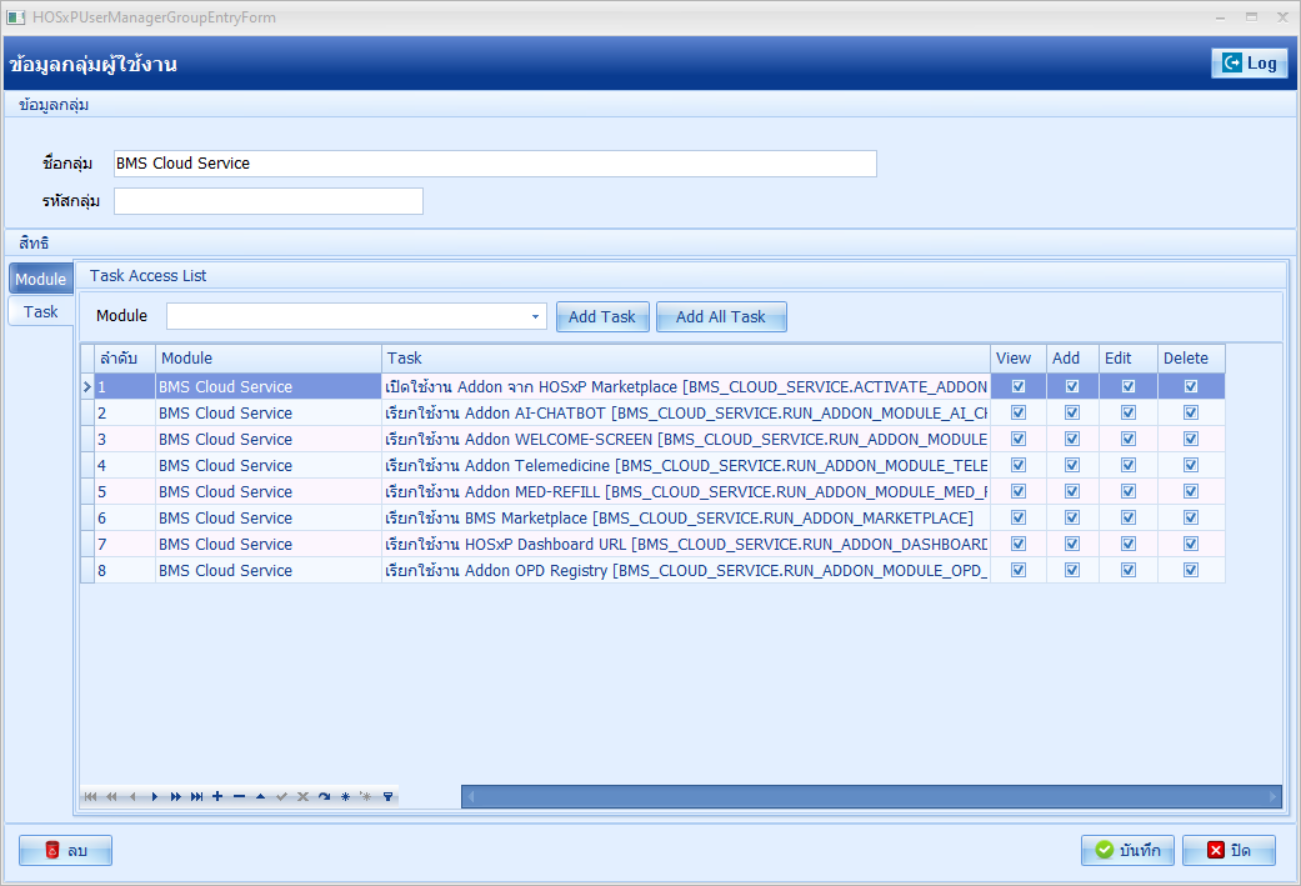The width and height of the screenshot is (1301, 886).
Task: Select the Telemedicine task cell
Action: [686, 465]
